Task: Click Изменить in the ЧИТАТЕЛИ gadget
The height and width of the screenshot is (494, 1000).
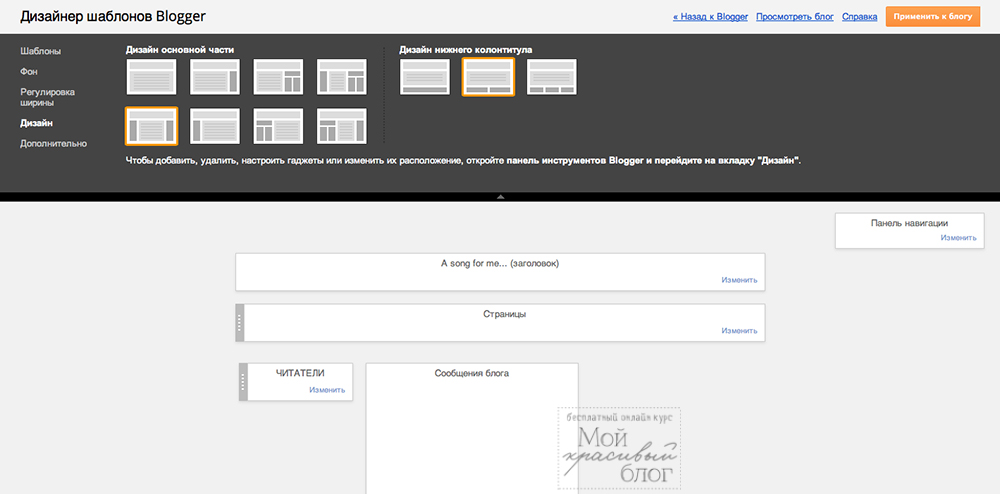Action: (x=327, y=390)
